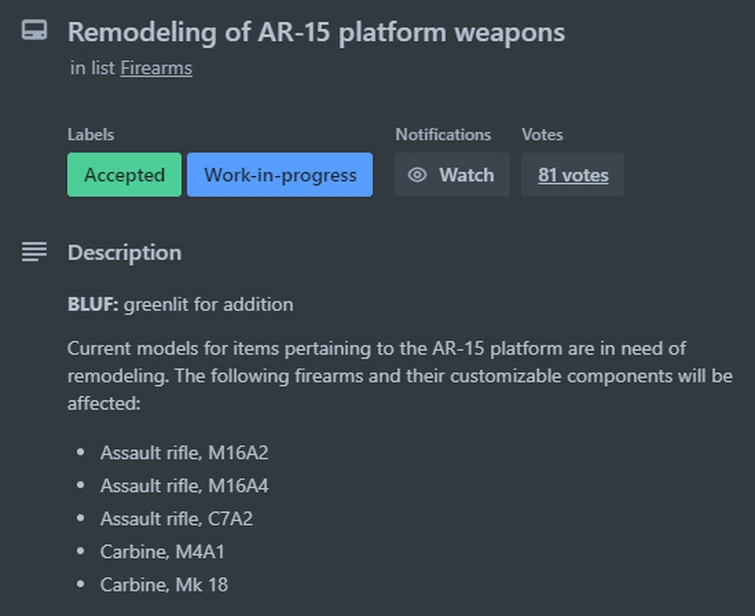Click the 'in list' text under the title
755x616 pixels.
[92, 68]
